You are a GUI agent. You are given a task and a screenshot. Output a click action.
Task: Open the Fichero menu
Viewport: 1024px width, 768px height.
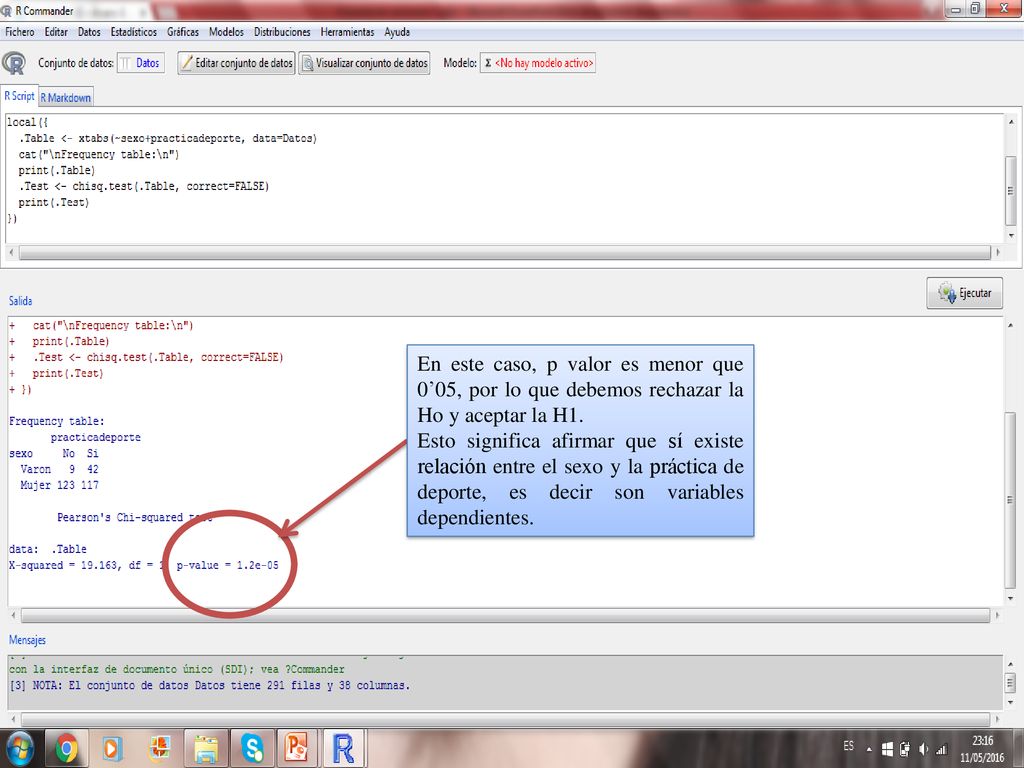tap(20, 31)
